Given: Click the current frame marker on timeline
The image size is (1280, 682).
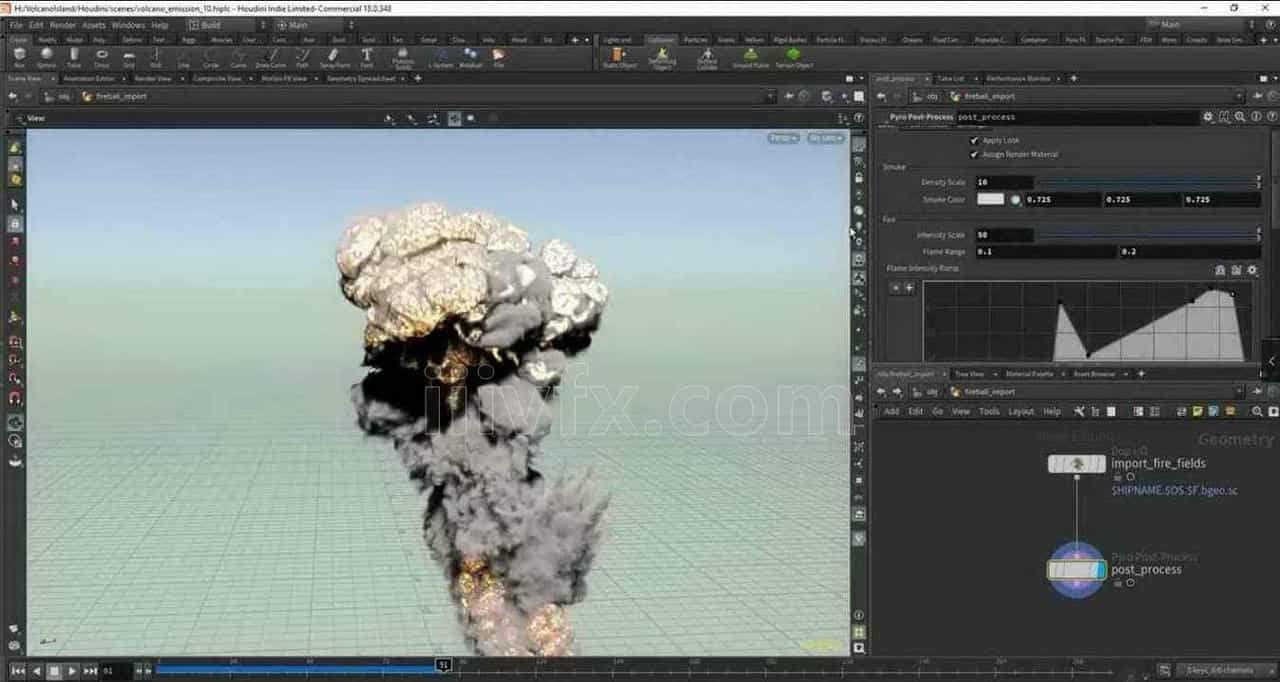Looking at the screenshot, I should (x=443, y=664).
